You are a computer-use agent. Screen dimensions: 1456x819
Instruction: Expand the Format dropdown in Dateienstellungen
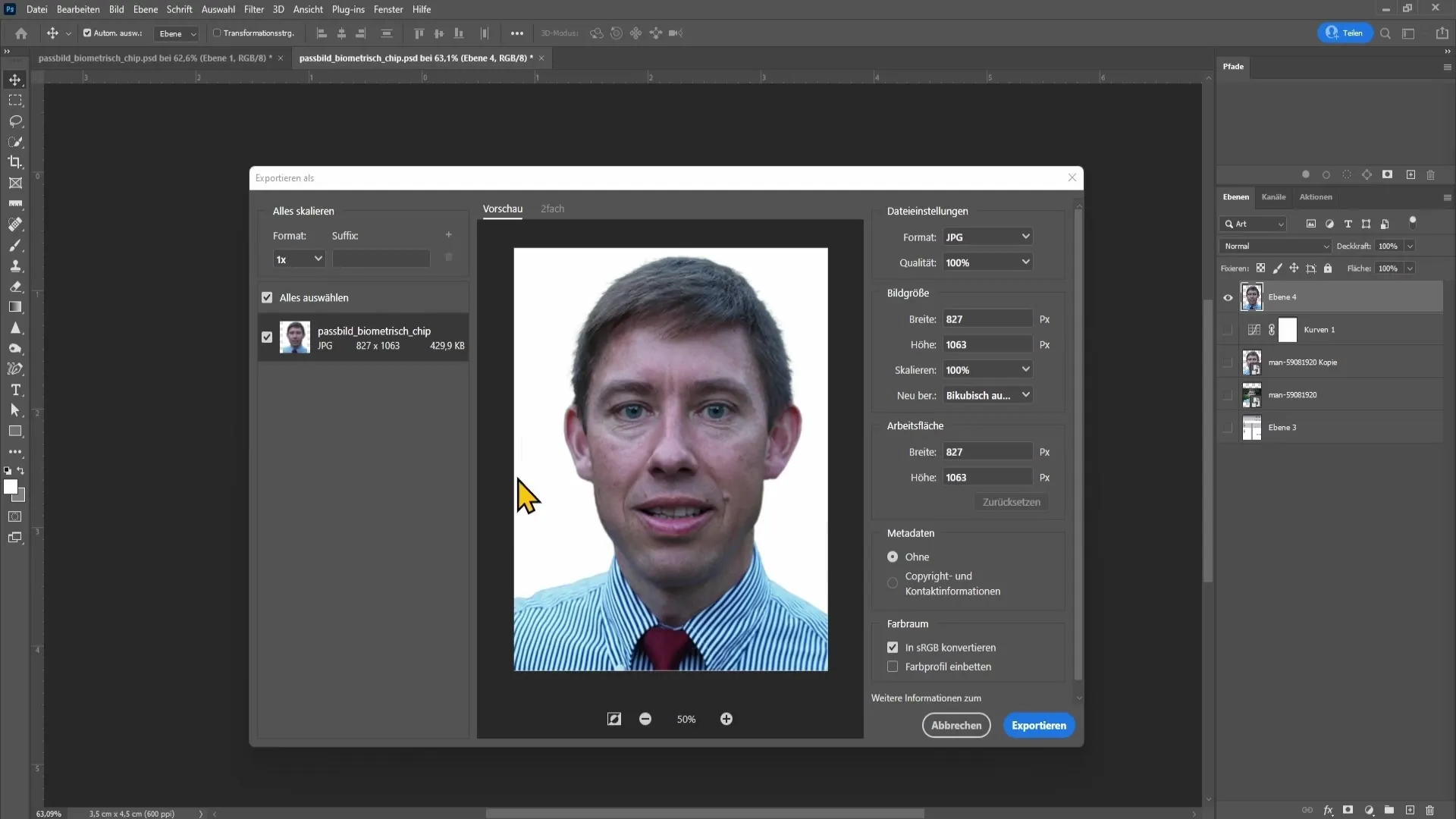(987, 237)
